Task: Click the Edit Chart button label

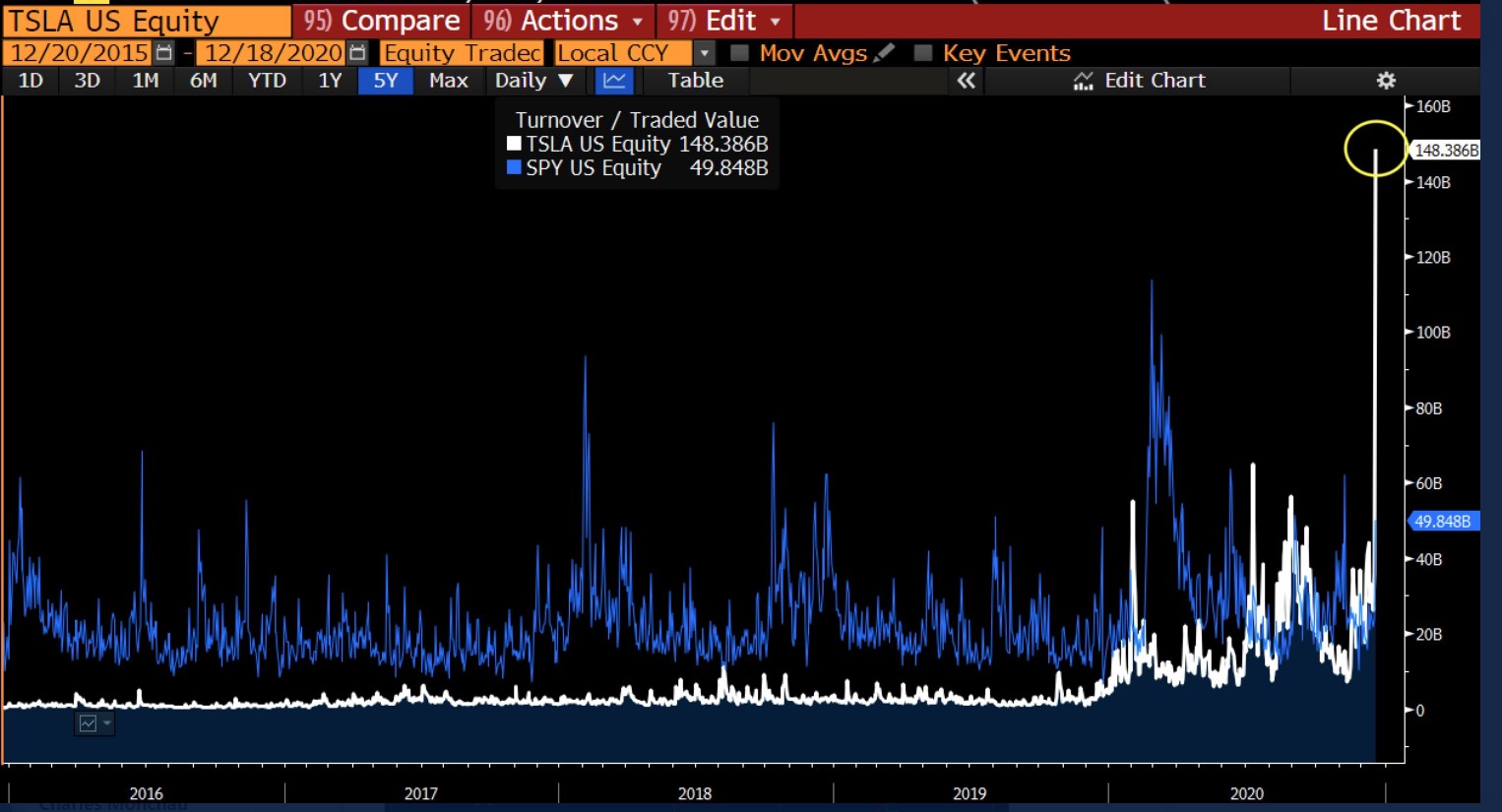Action: (1155, 81)
